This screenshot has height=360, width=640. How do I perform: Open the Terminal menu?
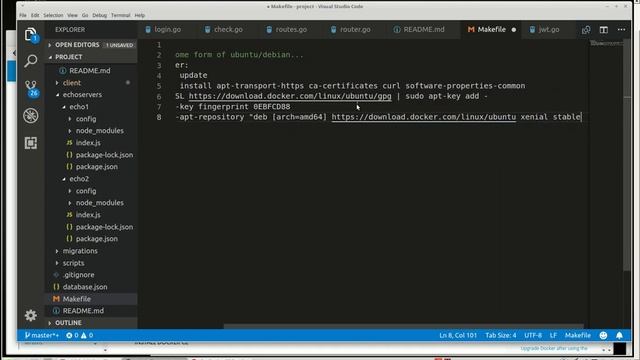click(x=120, y=15)
